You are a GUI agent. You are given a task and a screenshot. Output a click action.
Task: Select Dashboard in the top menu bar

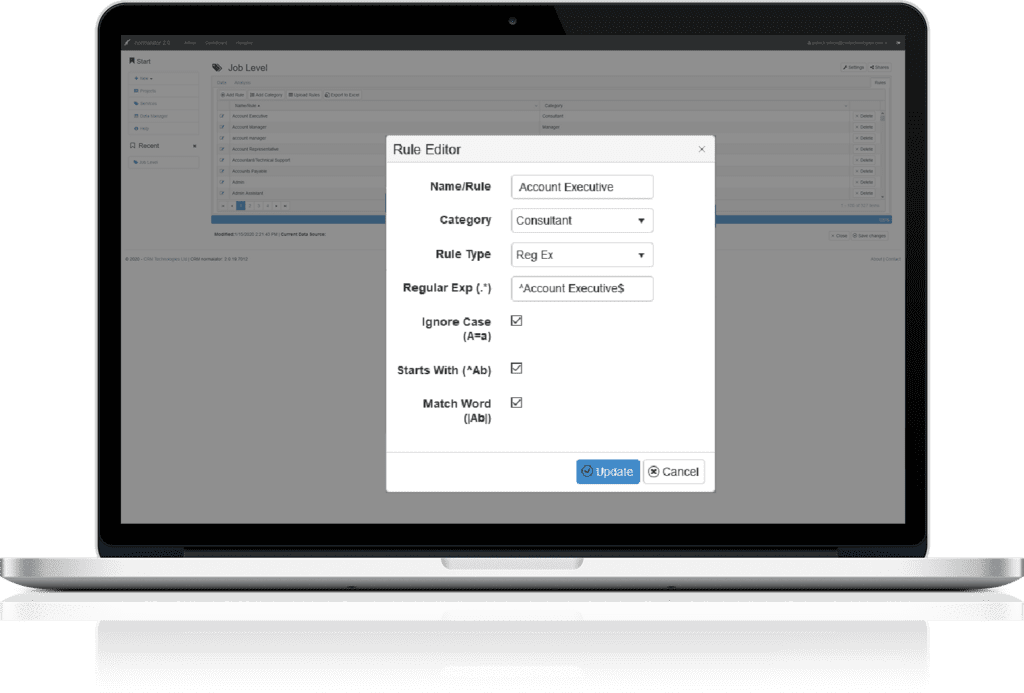pos(215,43)
